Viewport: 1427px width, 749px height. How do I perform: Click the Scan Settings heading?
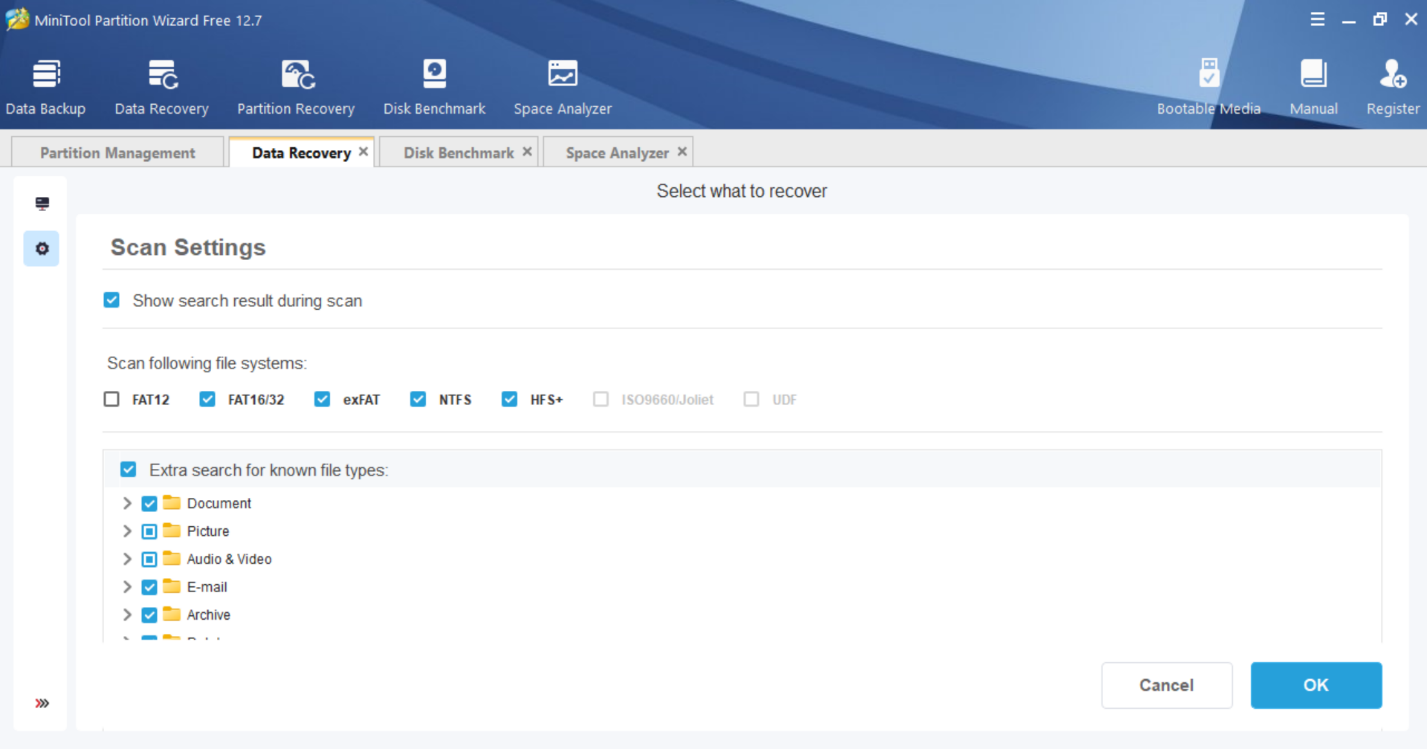[188, 247]
